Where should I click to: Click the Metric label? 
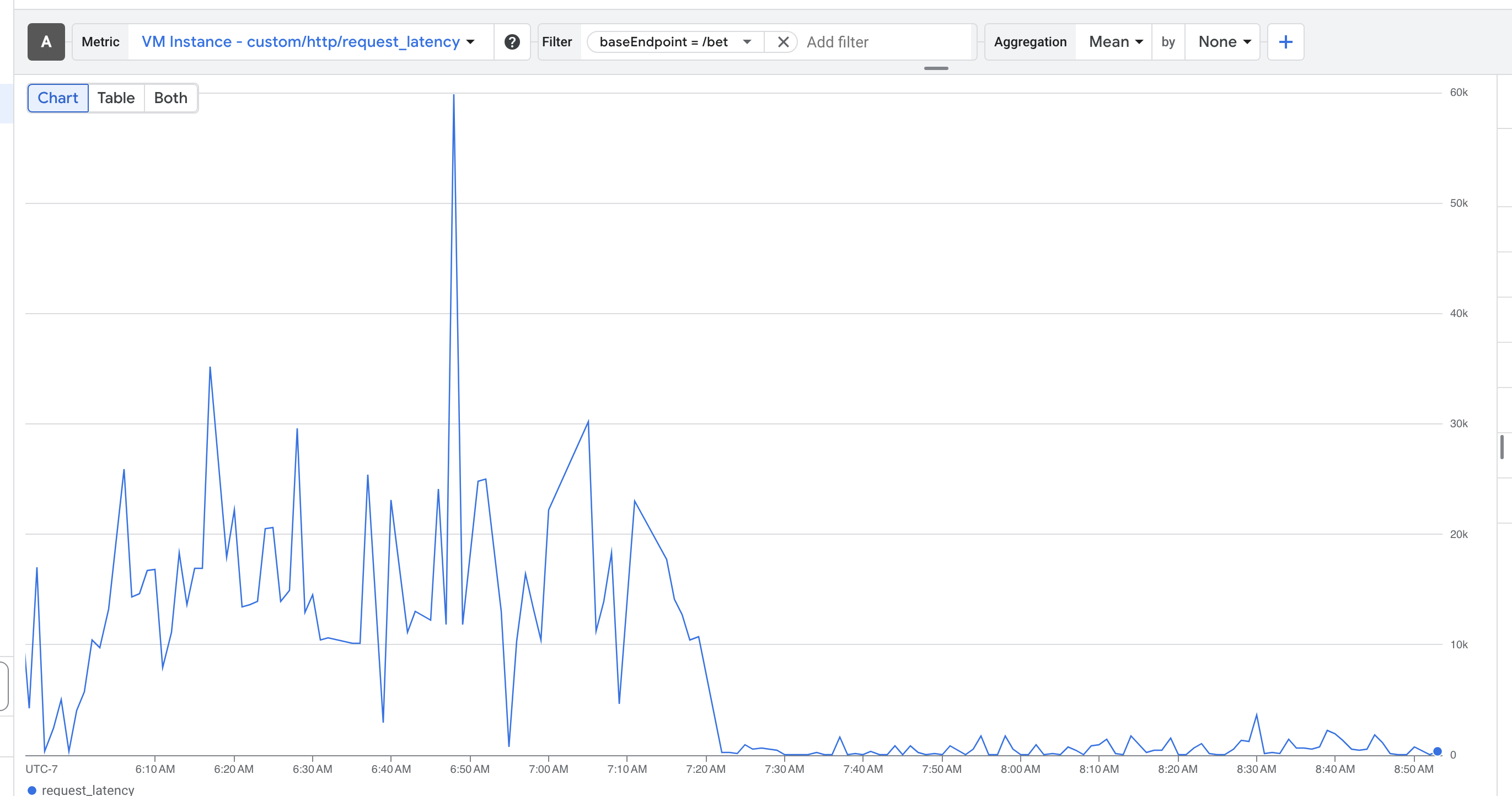click(100, 42)
